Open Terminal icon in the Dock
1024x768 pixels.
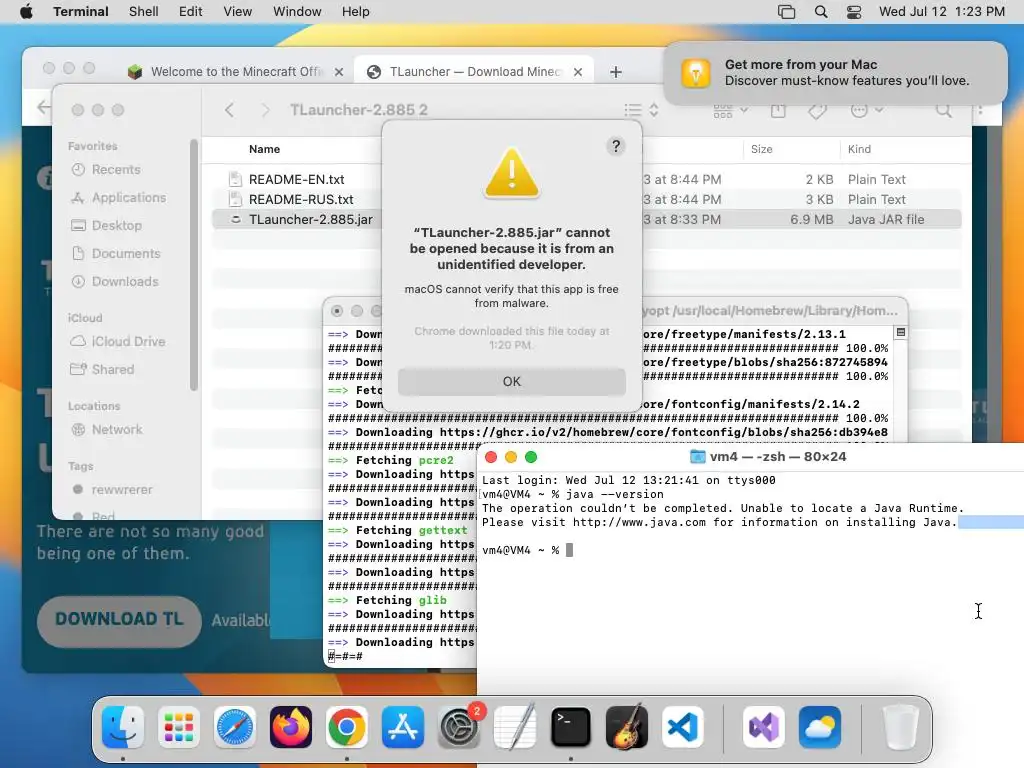pyautogui.click(x=571, y=727)
